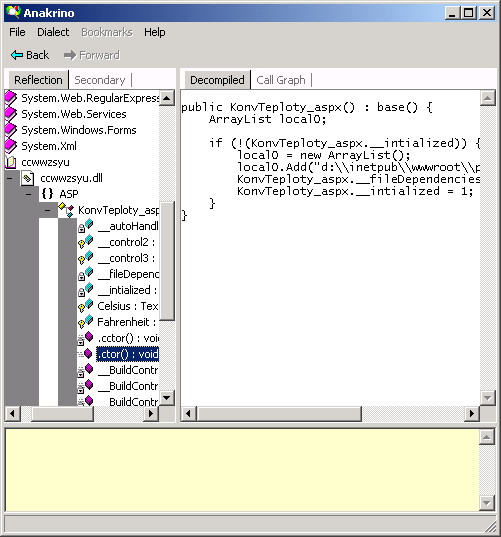Click the ASP namespace braces icon
This screenshot has width=501, height=537.
(47, 194)
